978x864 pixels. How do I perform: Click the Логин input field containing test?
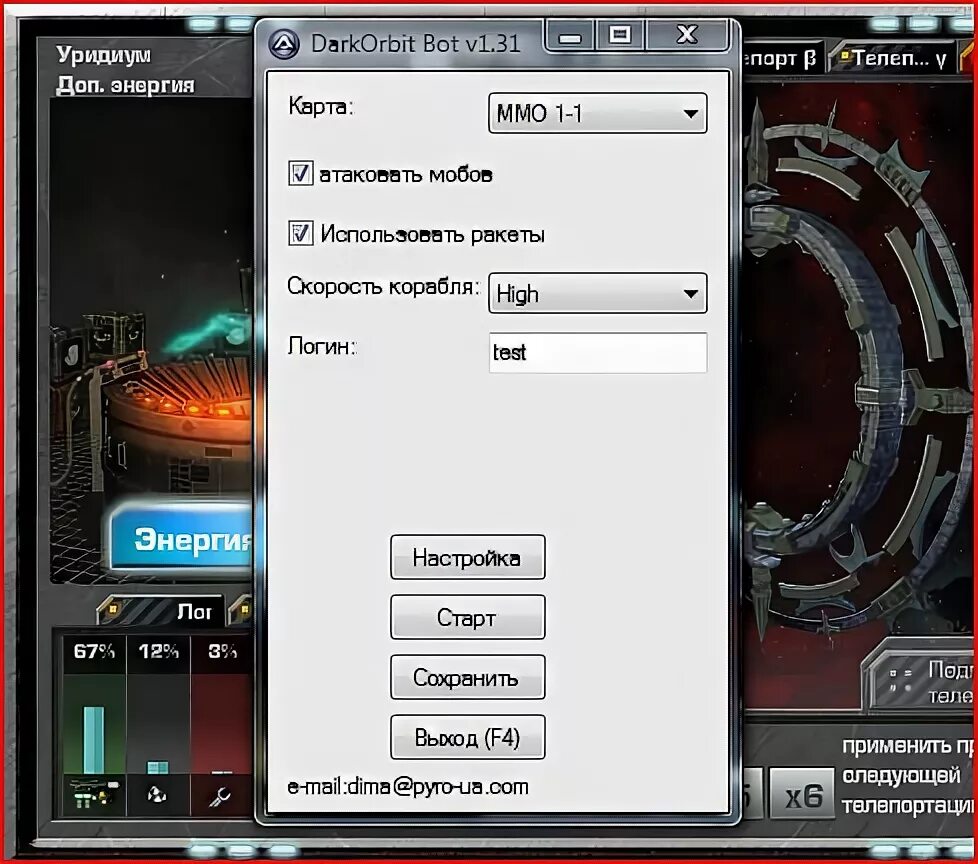[598, 352]
